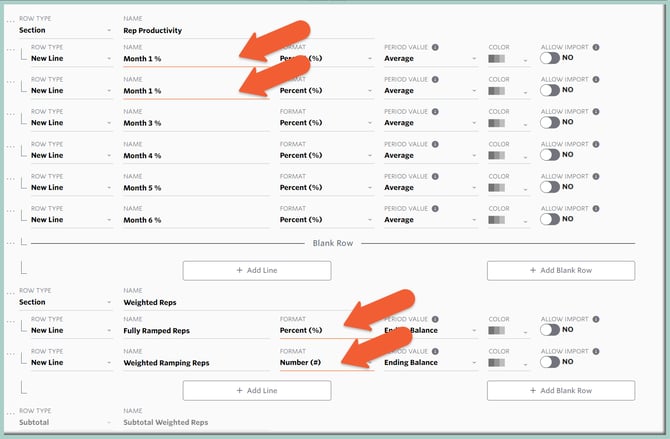Switch on Allow Import for Month 6 % row
The width and height of the screenshot is (670, 439).
tap(549, 219)
